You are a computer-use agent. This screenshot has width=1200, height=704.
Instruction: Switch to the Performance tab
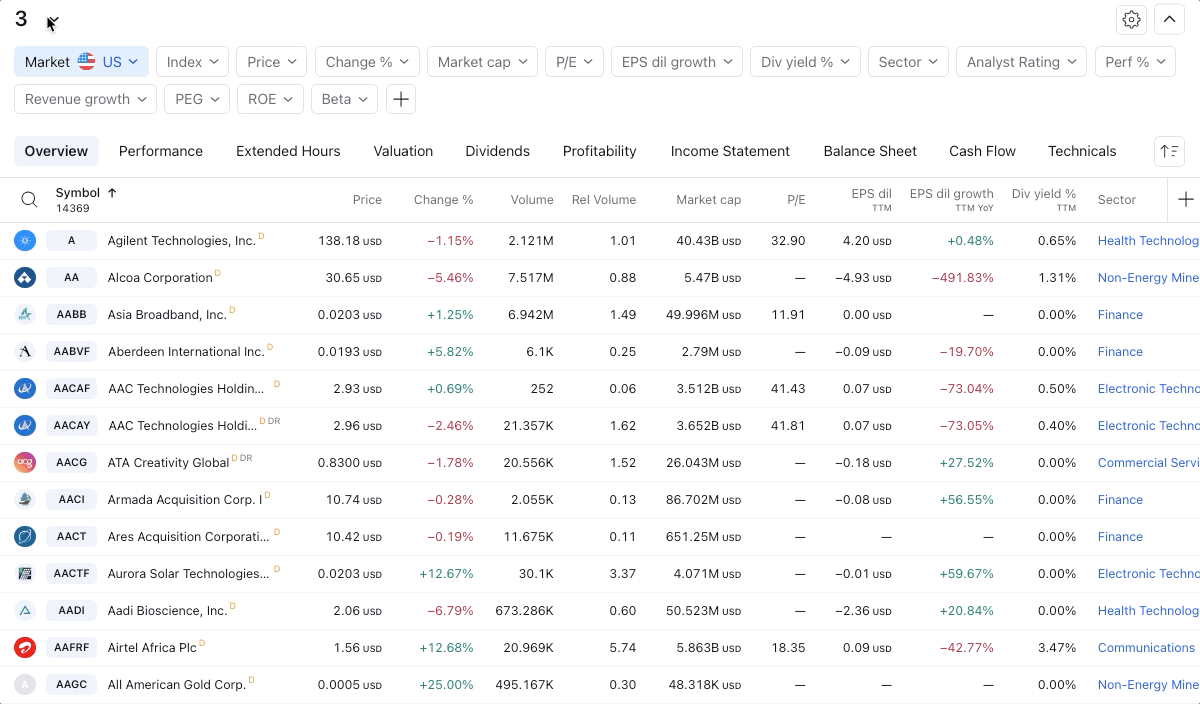(x=161, y=151)
